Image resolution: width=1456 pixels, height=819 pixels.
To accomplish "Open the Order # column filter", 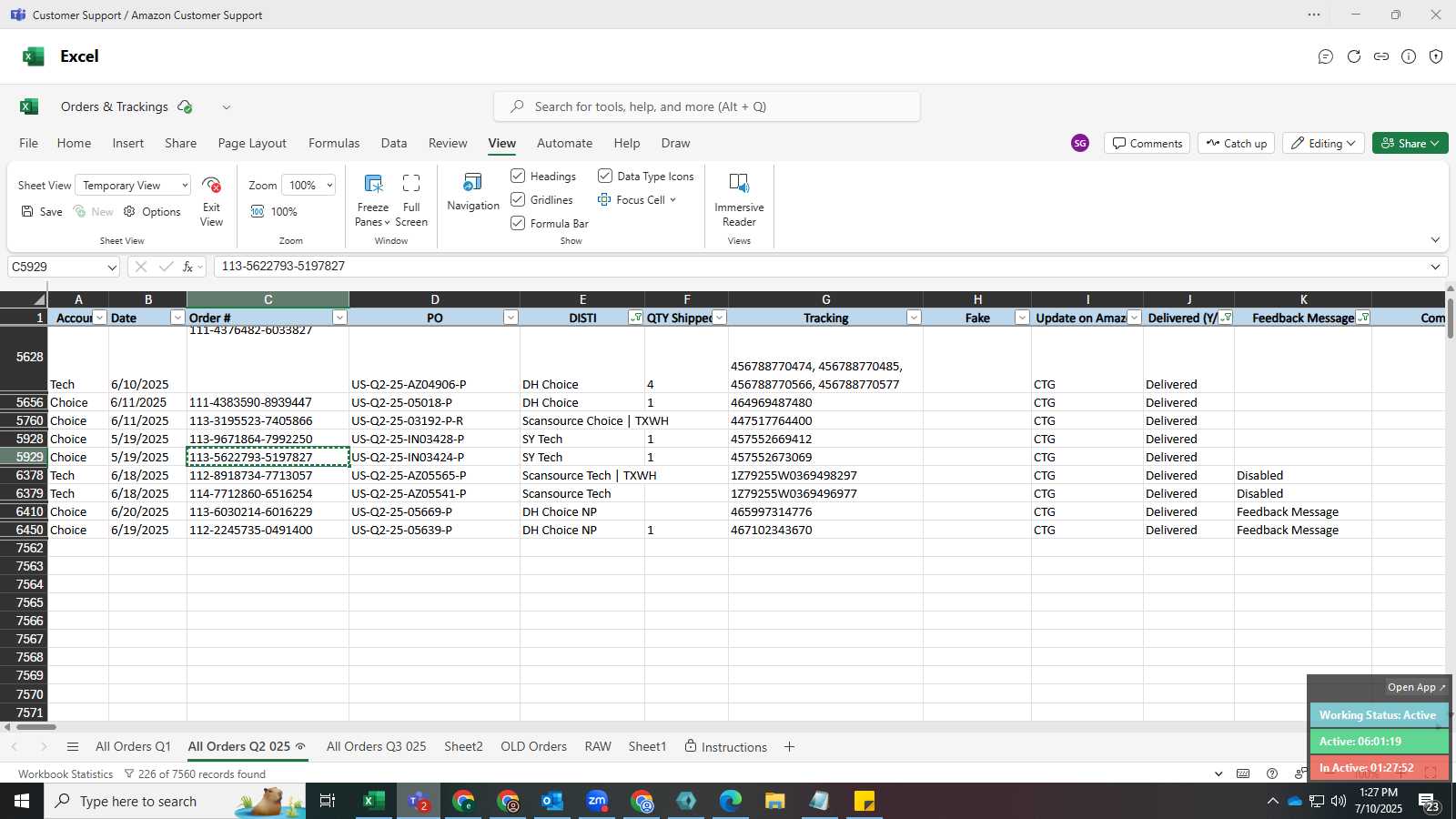I will point(339,318).
